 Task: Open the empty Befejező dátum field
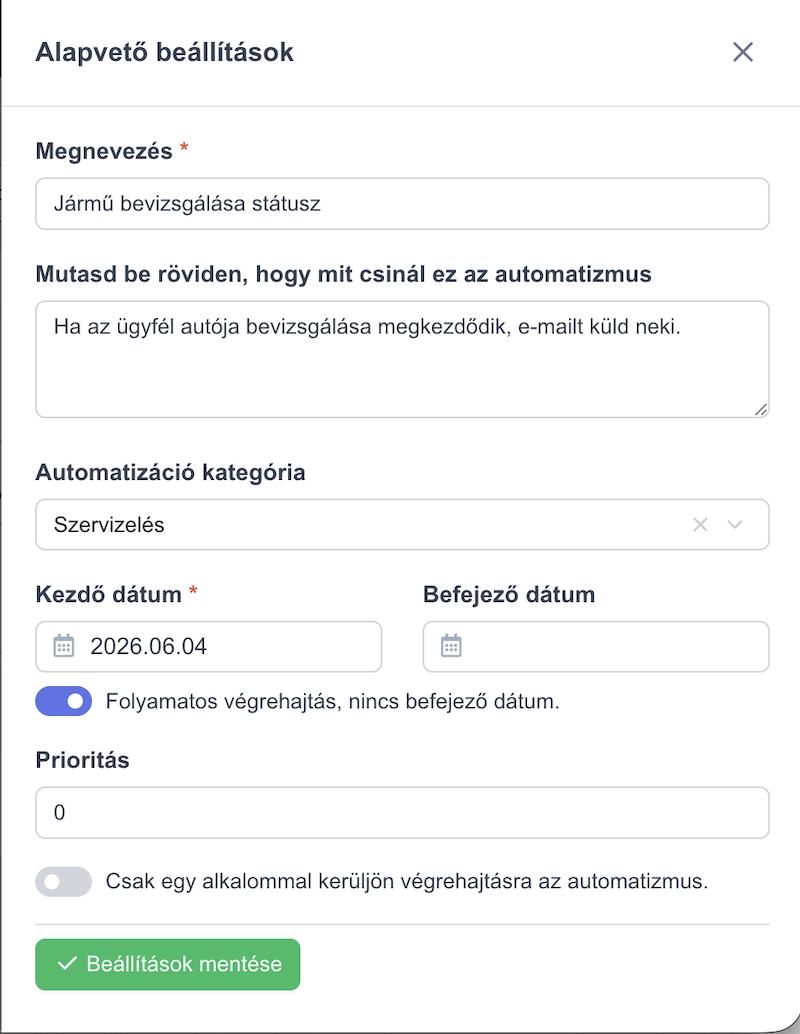tap(596, 646)
